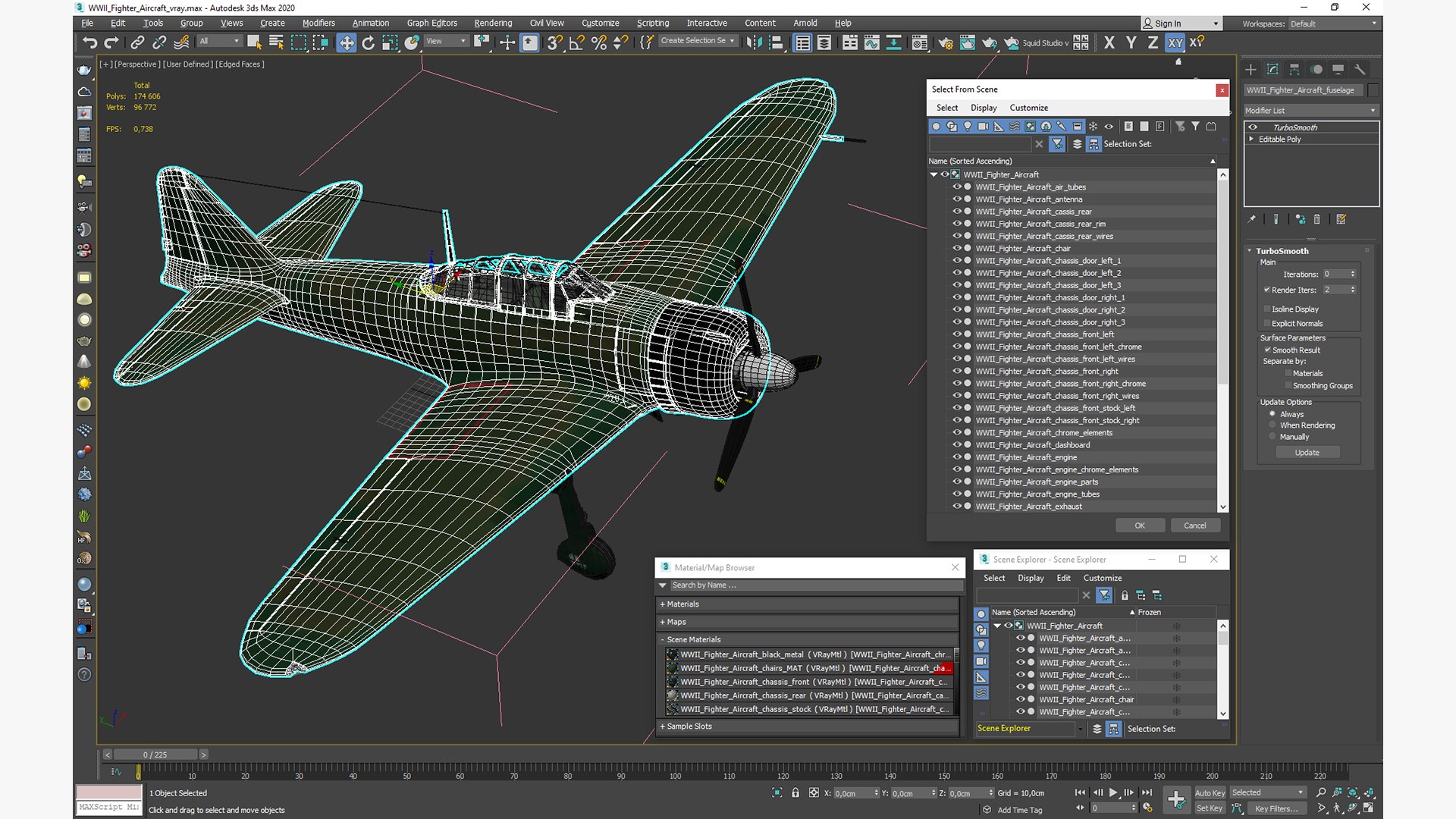Click the TurboSmooth Update button
This screenshot has height=819, width=1456.
tap(1307, 453)
